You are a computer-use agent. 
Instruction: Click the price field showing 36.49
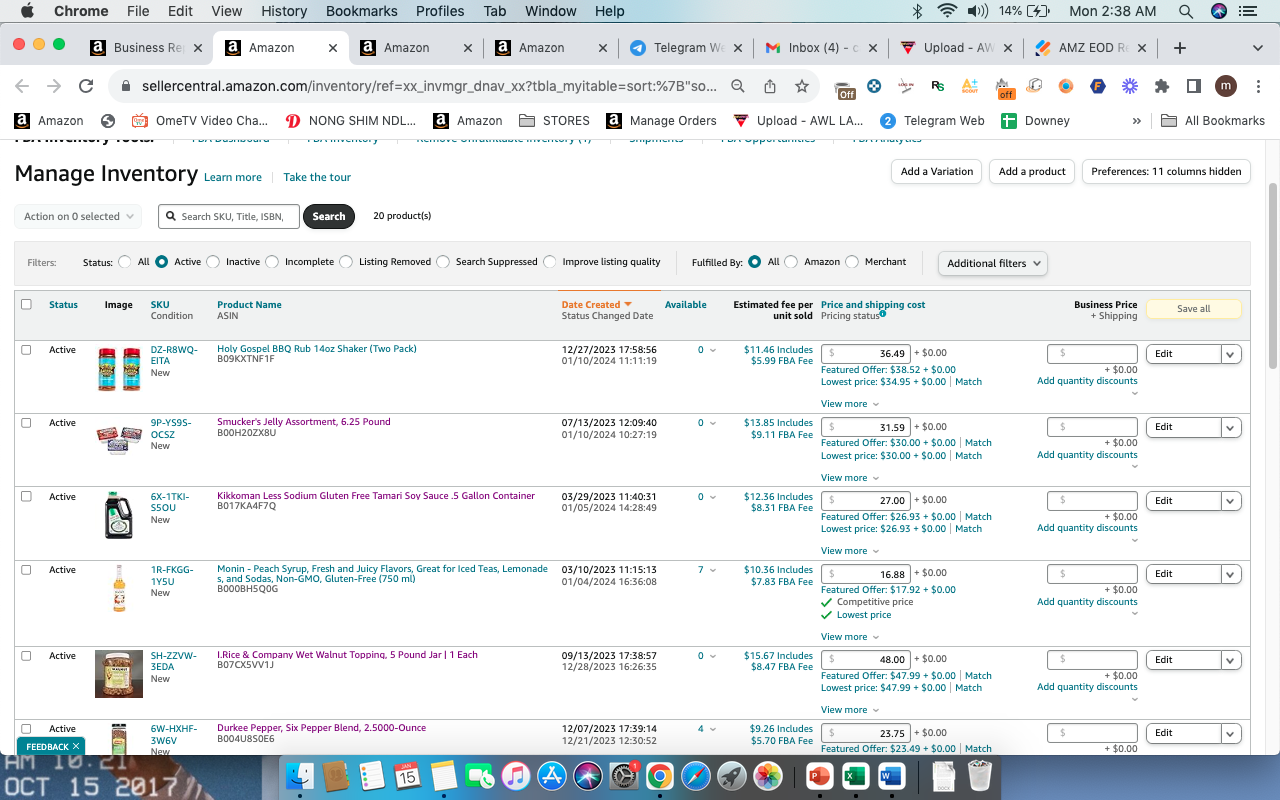pyautogui.click(x=866, y=353)
